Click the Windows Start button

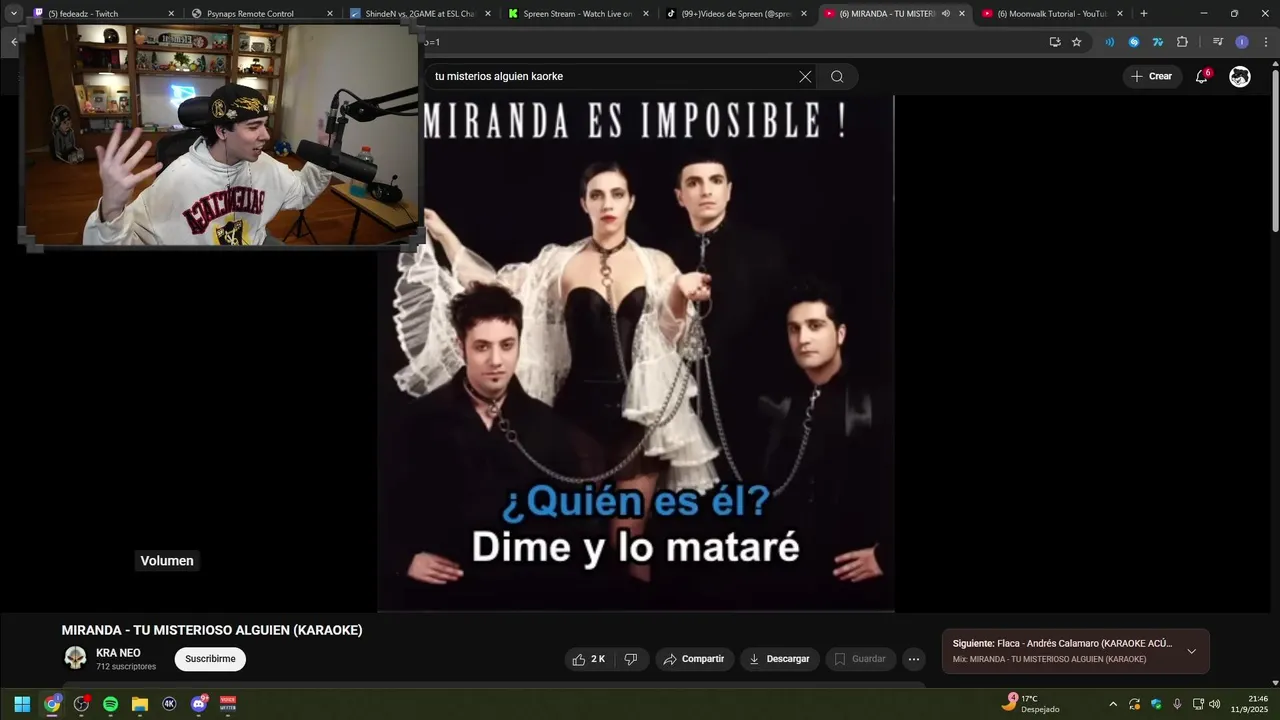tap(22, 704)
